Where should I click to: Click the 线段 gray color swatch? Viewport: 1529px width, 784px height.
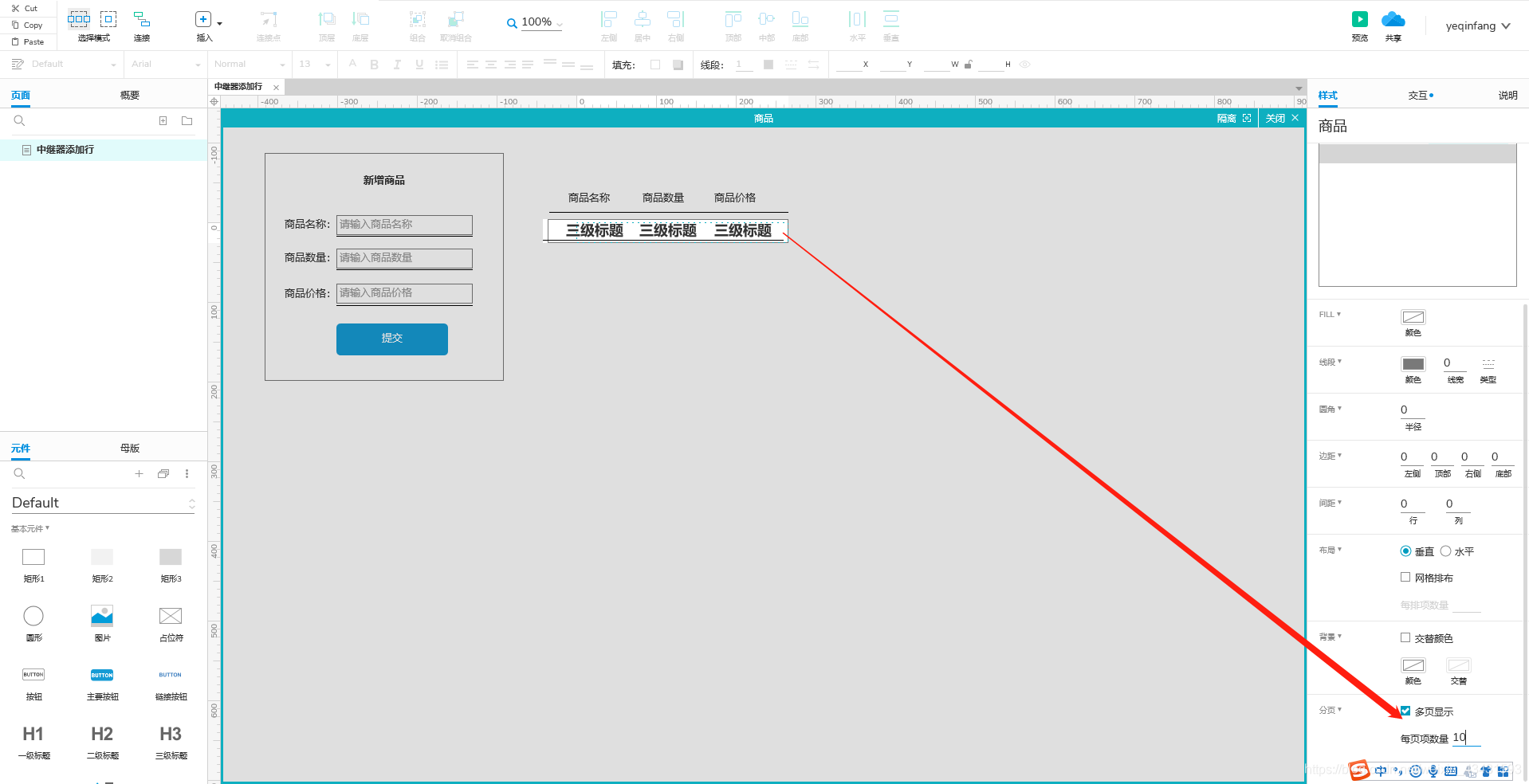point(1413,364)
